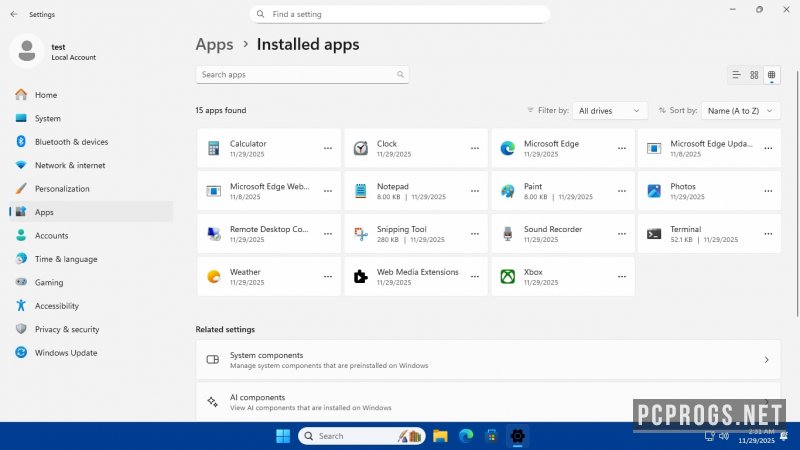This screenshot has height=450, width=800.
Task: Switch to grid view layout
Action: click(x=754, y=75)
